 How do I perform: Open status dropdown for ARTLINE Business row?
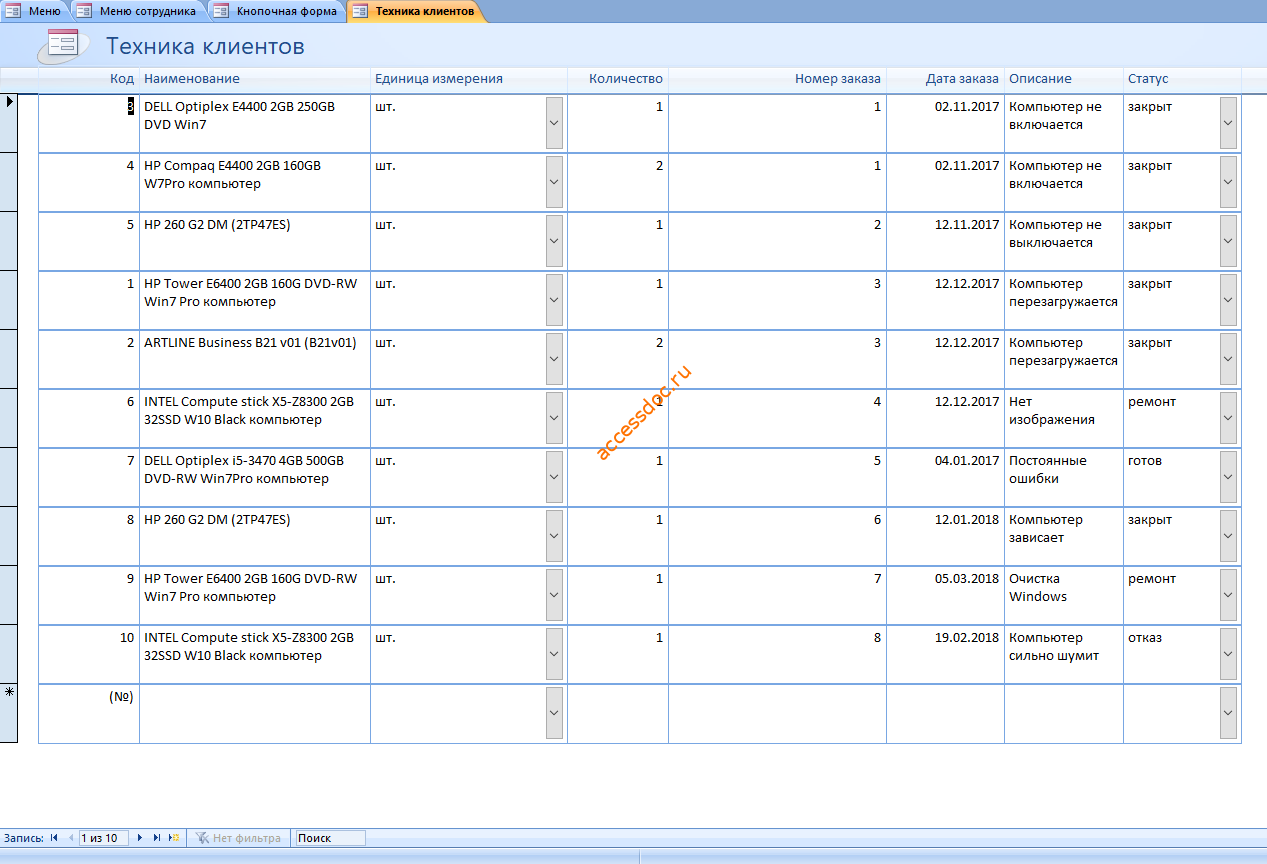1228,359
